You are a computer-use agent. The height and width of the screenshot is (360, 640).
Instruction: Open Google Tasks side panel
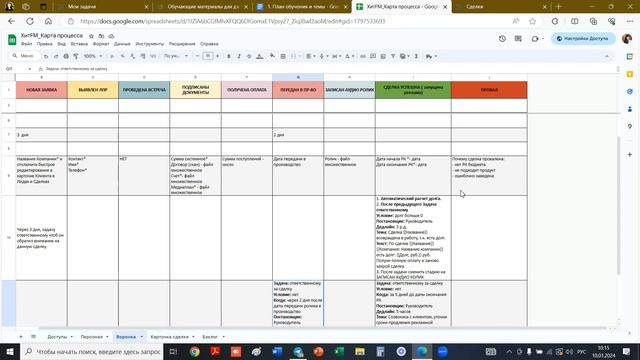pyautogui.click(x=630, y=91)
